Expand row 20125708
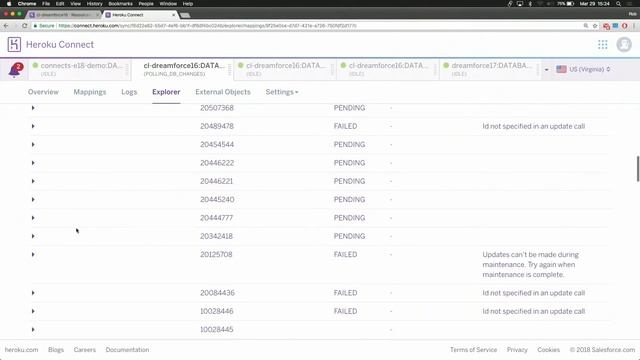The width and height of the screenshot is (640, 360). click(33, 254)
